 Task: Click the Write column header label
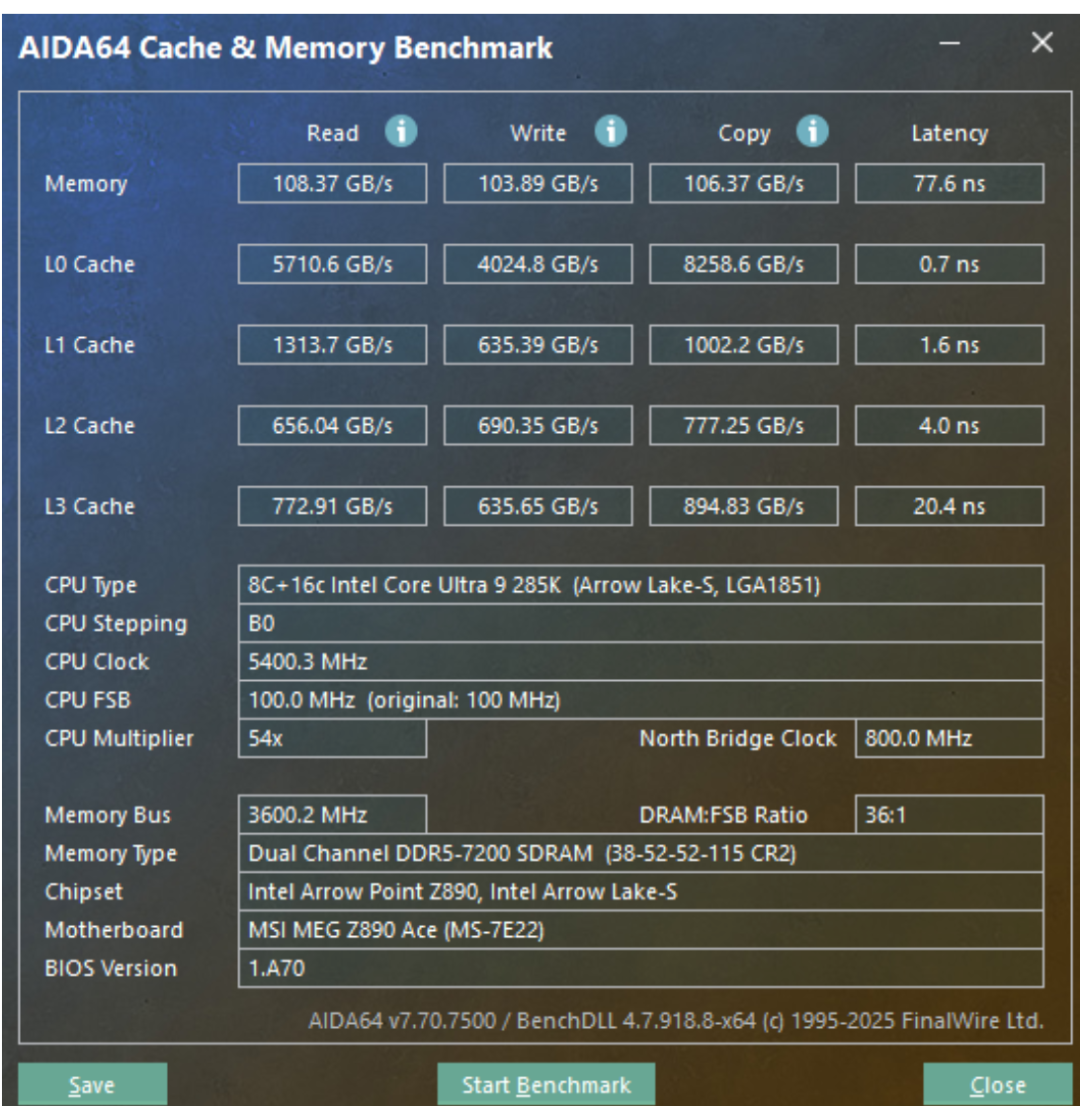pos(538,133)
